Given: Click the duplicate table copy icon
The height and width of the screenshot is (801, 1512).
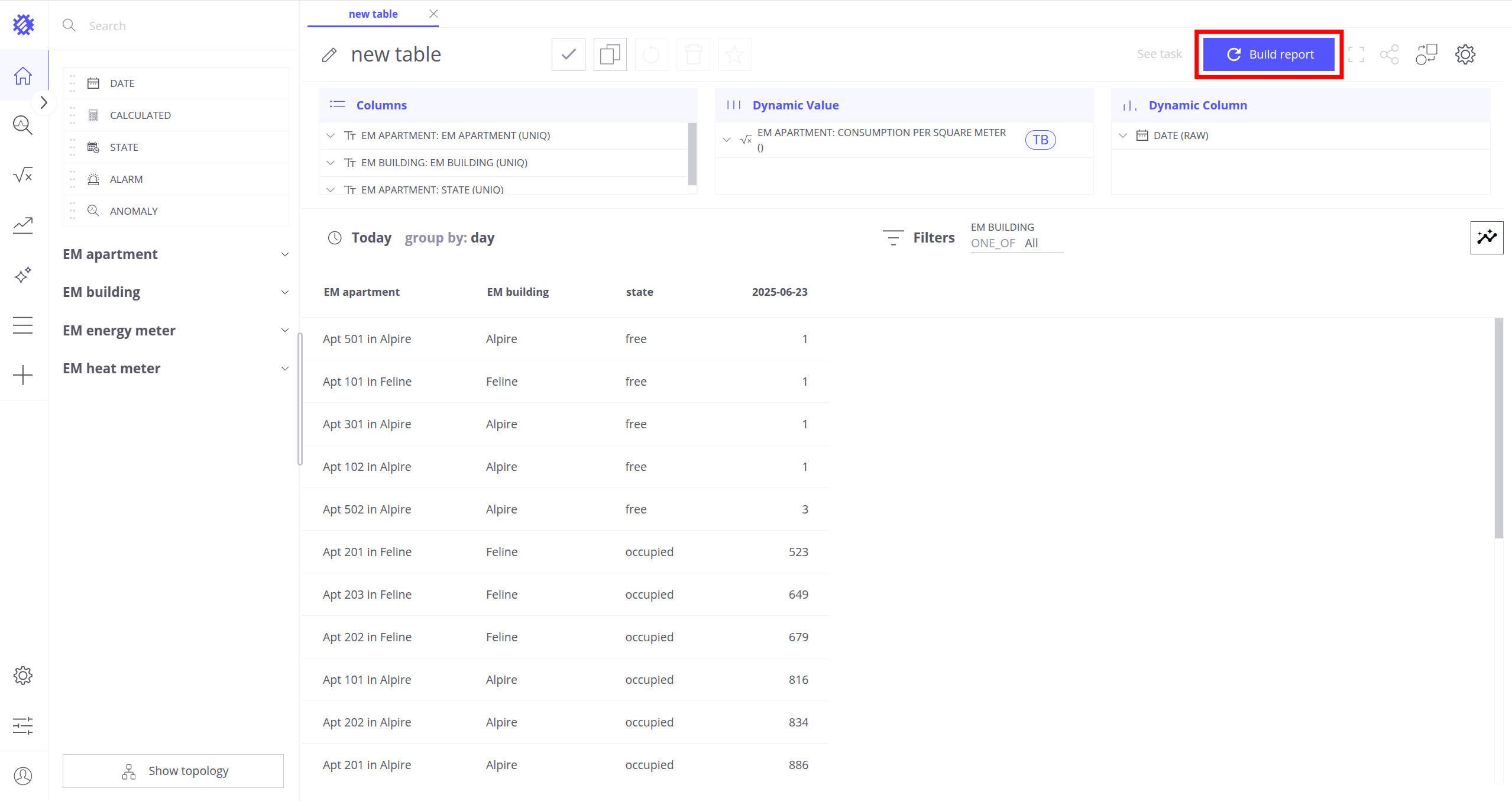Looking at the screenshot, I should [x=610, y=54].
